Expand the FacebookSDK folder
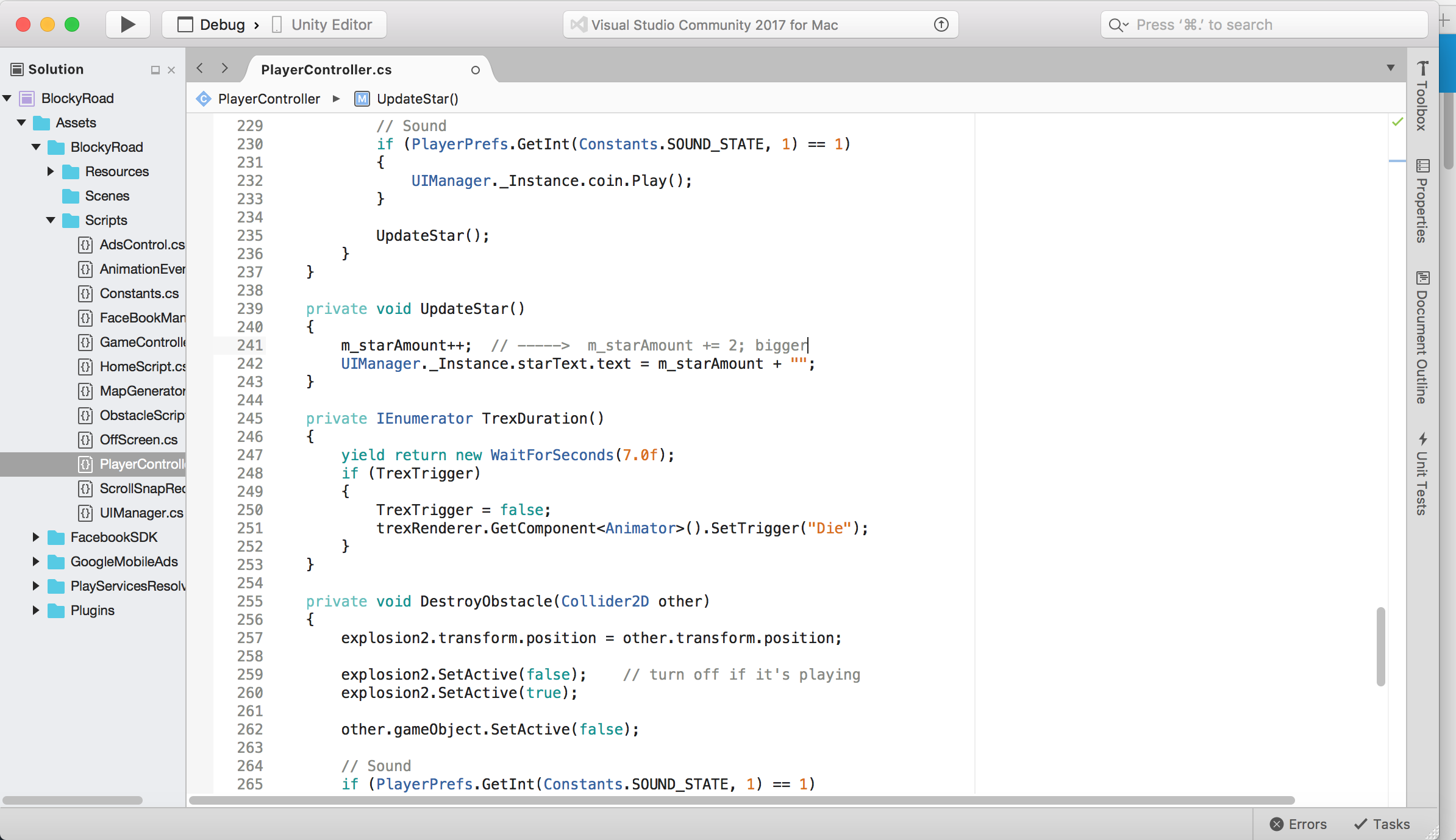This screenshot has width=1456, height=840. (x=36, y=537)
